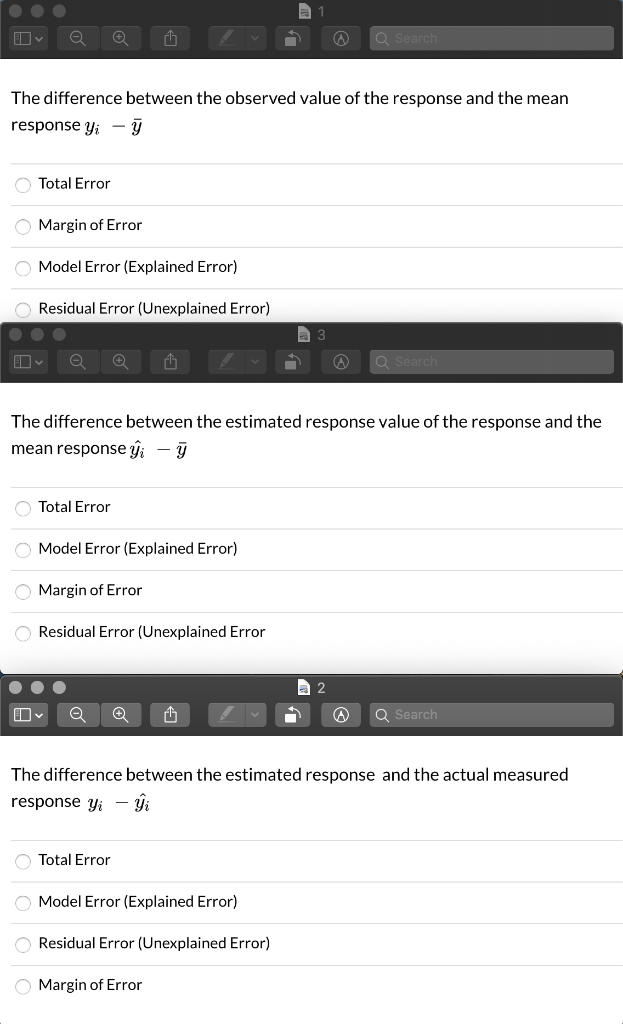Click document icon in window 1 title
Image resolution: width=623 pixels, height=1024 pixels.
click(304, 11)
